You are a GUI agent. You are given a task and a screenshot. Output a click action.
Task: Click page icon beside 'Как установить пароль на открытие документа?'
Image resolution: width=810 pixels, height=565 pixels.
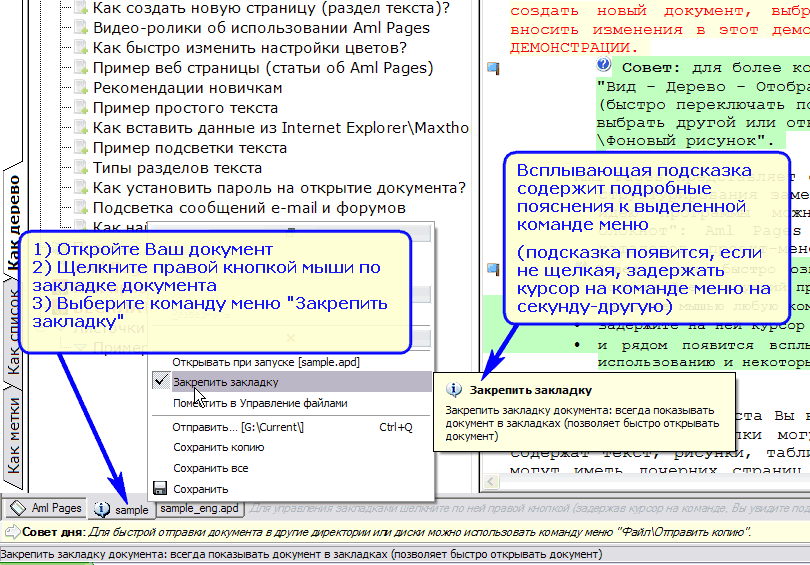pos(81,187)
